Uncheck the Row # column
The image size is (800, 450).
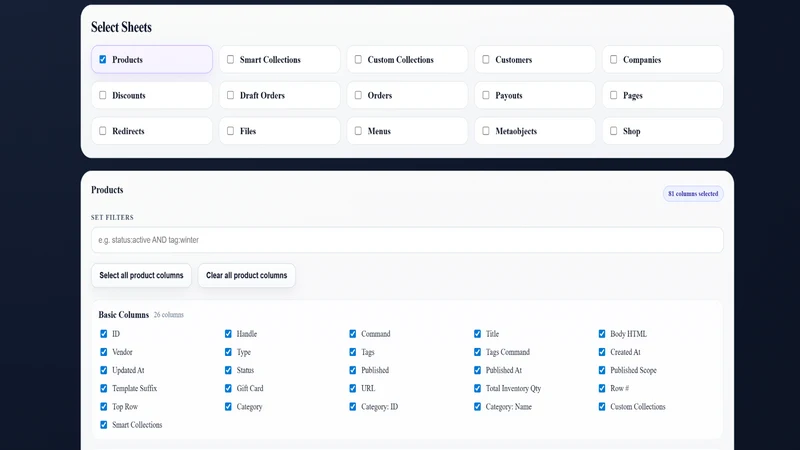coord(602,388)
